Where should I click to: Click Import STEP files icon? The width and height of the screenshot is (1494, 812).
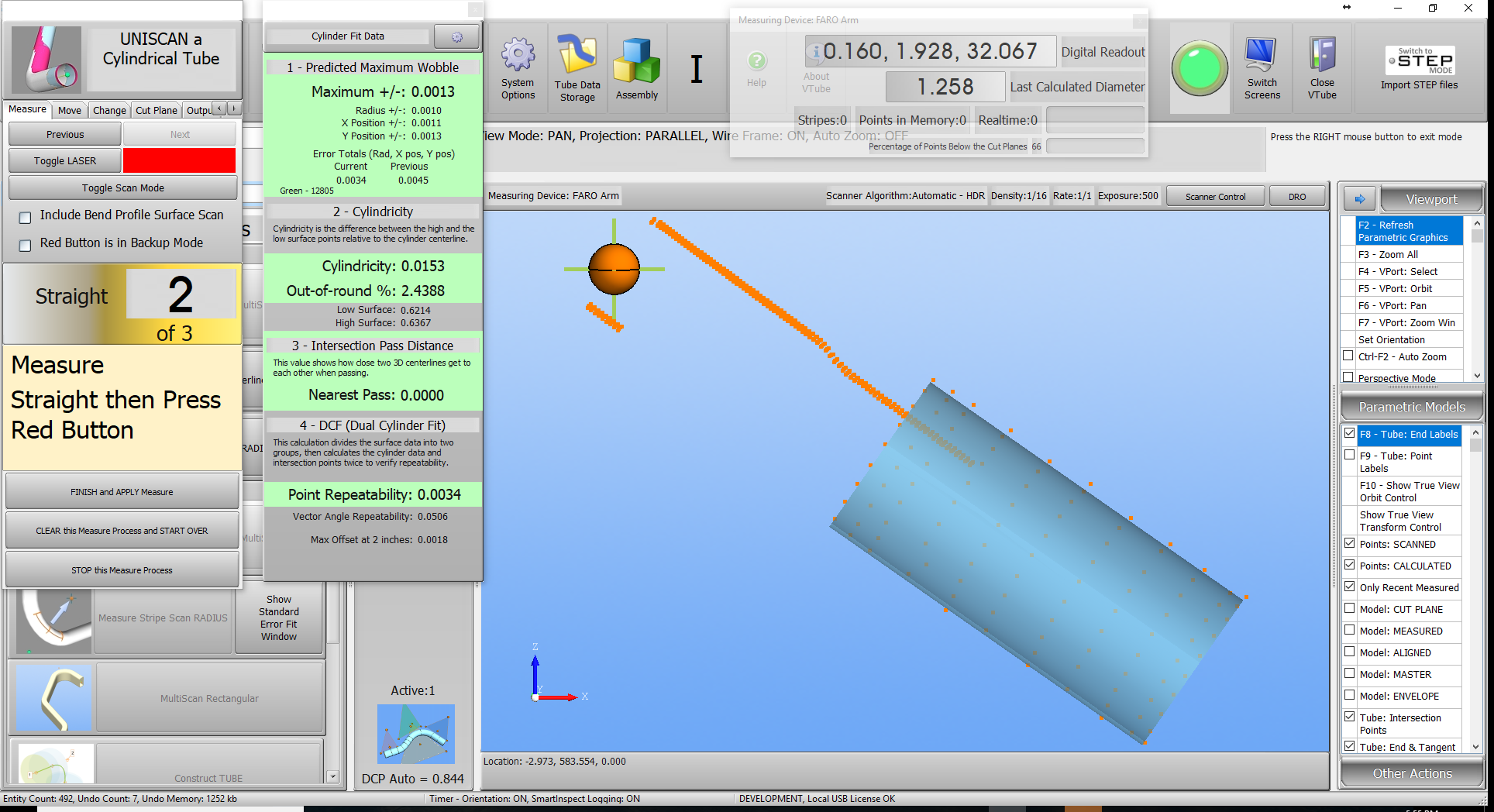pyautogui.click(x=1419, y=62)
